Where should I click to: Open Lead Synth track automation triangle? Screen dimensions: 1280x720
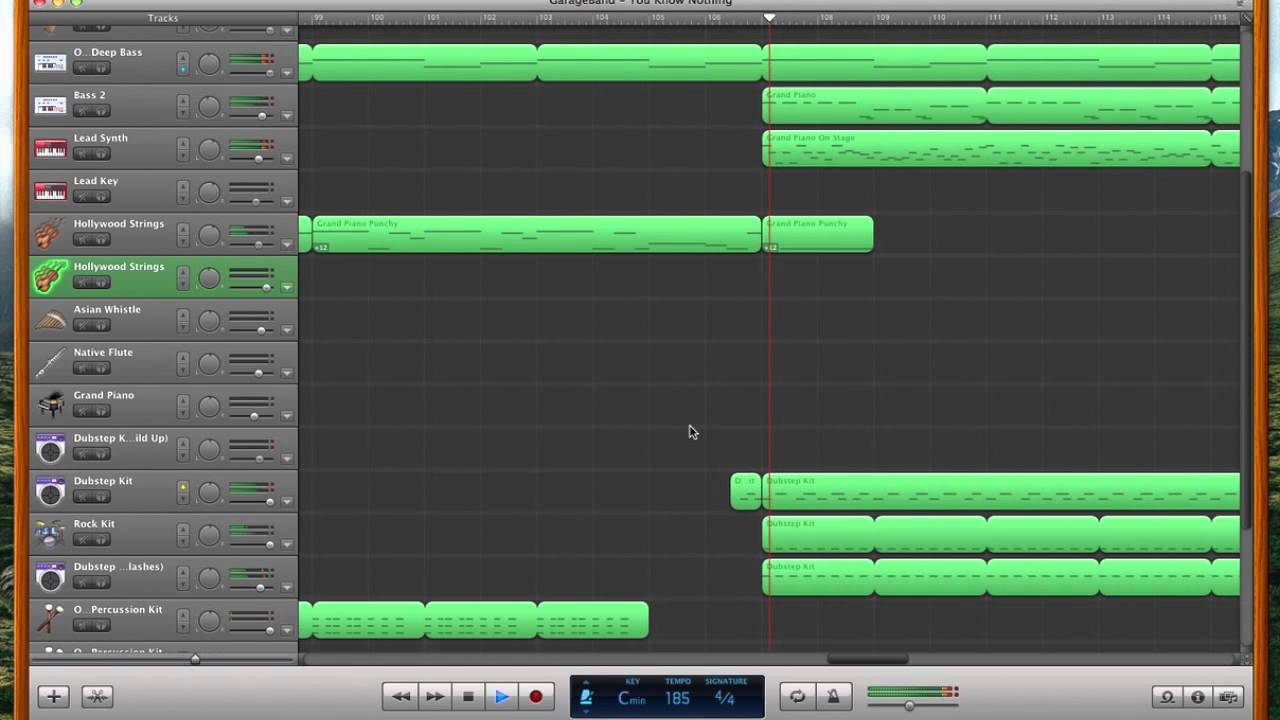pos(287,159)
